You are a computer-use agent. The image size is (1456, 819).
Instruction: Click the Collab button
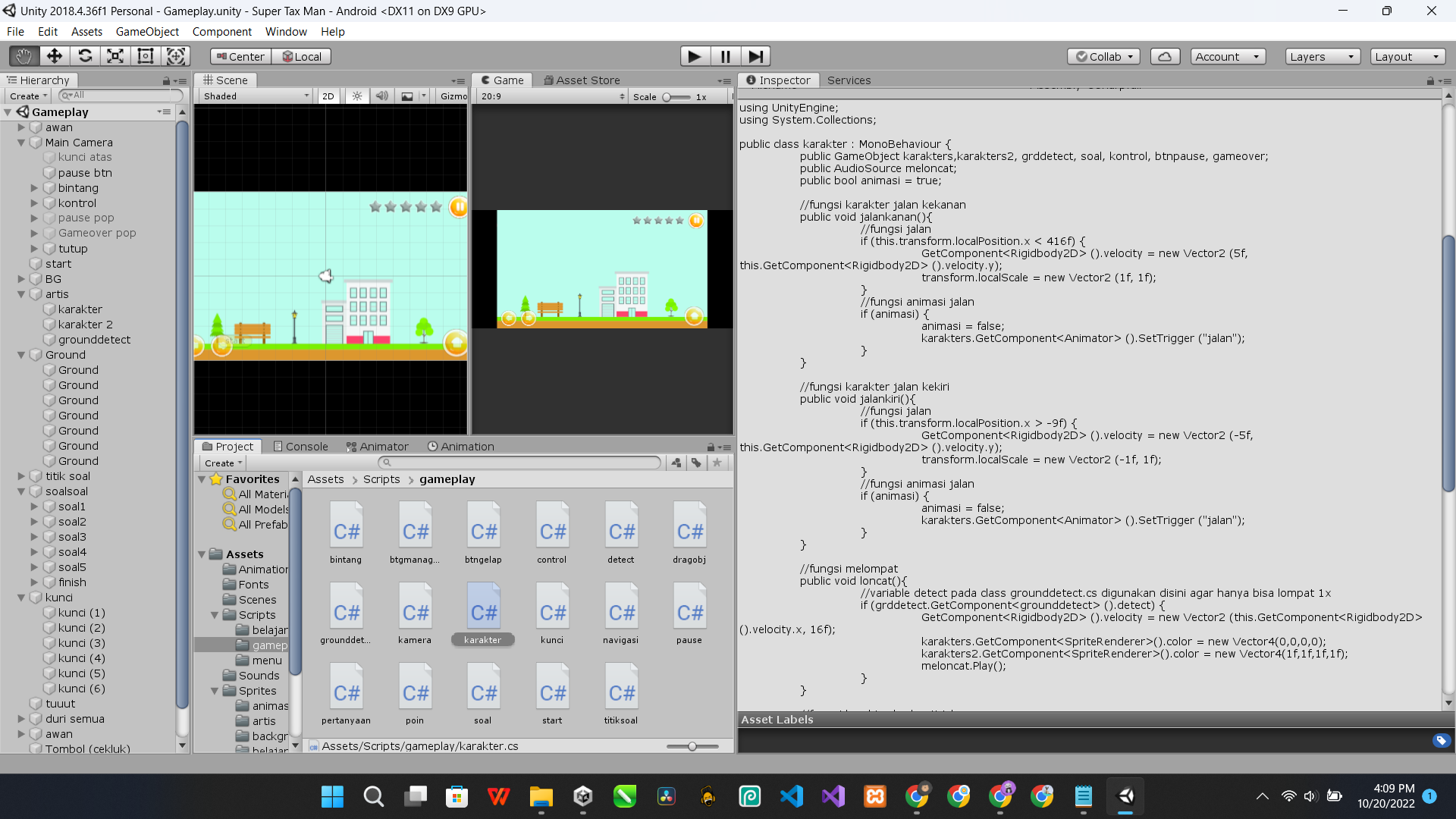click(x=1103, y=56)
